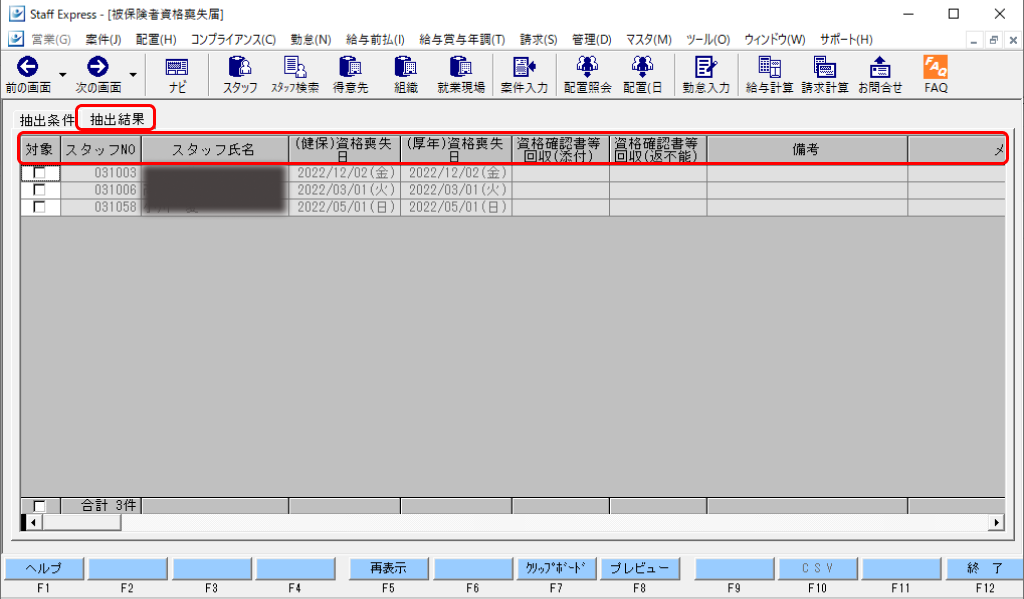The image size is (1024, 599).
Task: Open 配置照会 assignment inquiry
Action: point(585,75)
